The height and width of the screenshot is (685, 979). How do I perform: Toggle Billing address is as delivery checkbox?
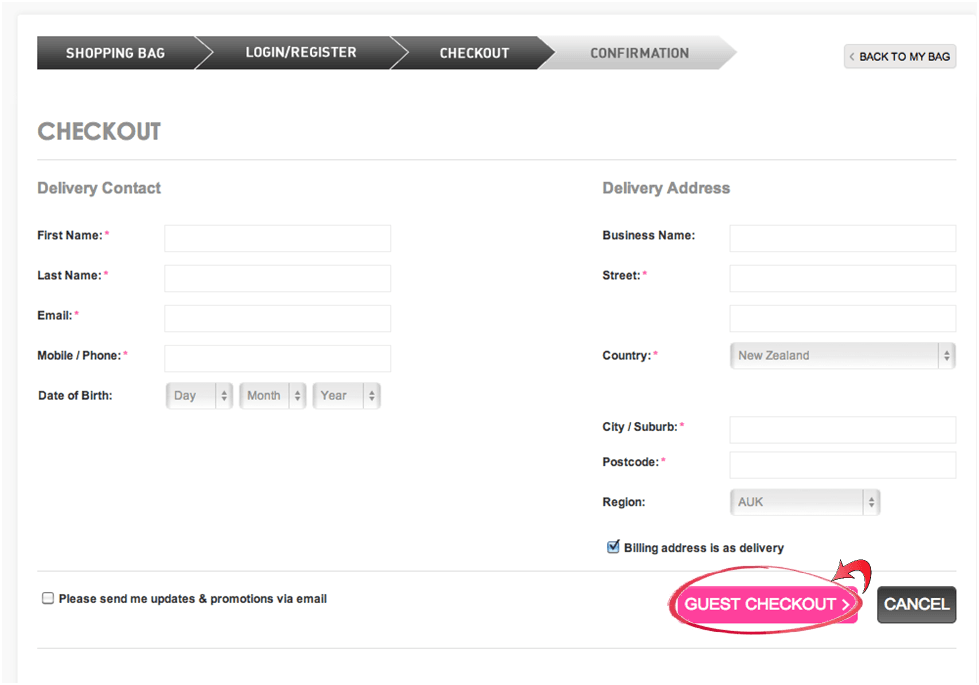click(x=613, y=547)
